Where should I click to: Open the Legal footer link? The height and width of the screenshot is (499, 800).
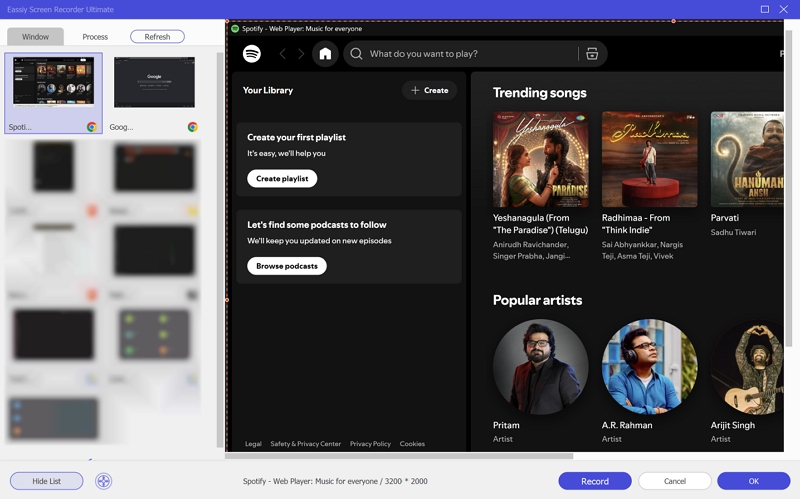click(253, 444)
